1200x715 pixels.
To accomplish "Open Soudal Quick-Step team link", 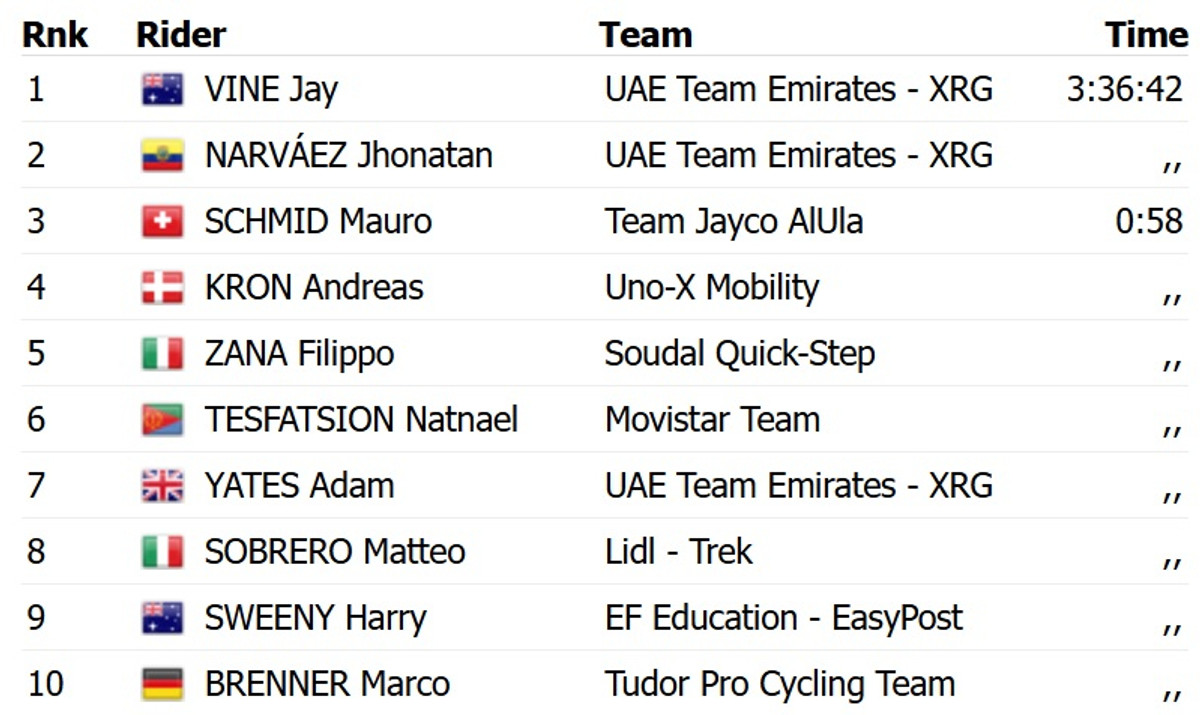I will (739, 354).
